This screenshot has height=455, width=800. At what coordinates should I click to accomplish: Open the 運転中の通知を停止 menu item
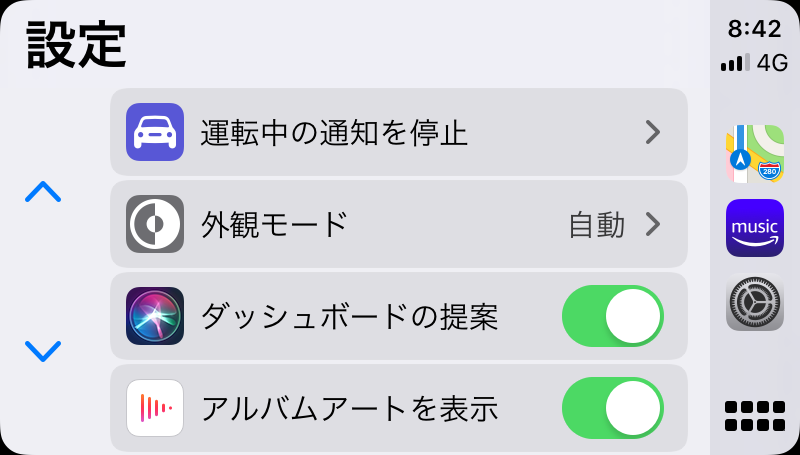click(x=399, y=132)
